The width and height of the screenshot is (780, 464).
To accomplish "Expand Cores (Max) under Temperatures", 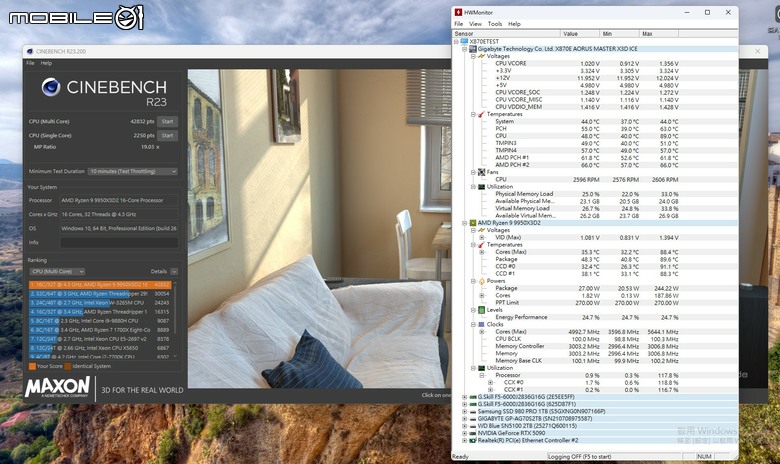I will click(x=482, y=252).
